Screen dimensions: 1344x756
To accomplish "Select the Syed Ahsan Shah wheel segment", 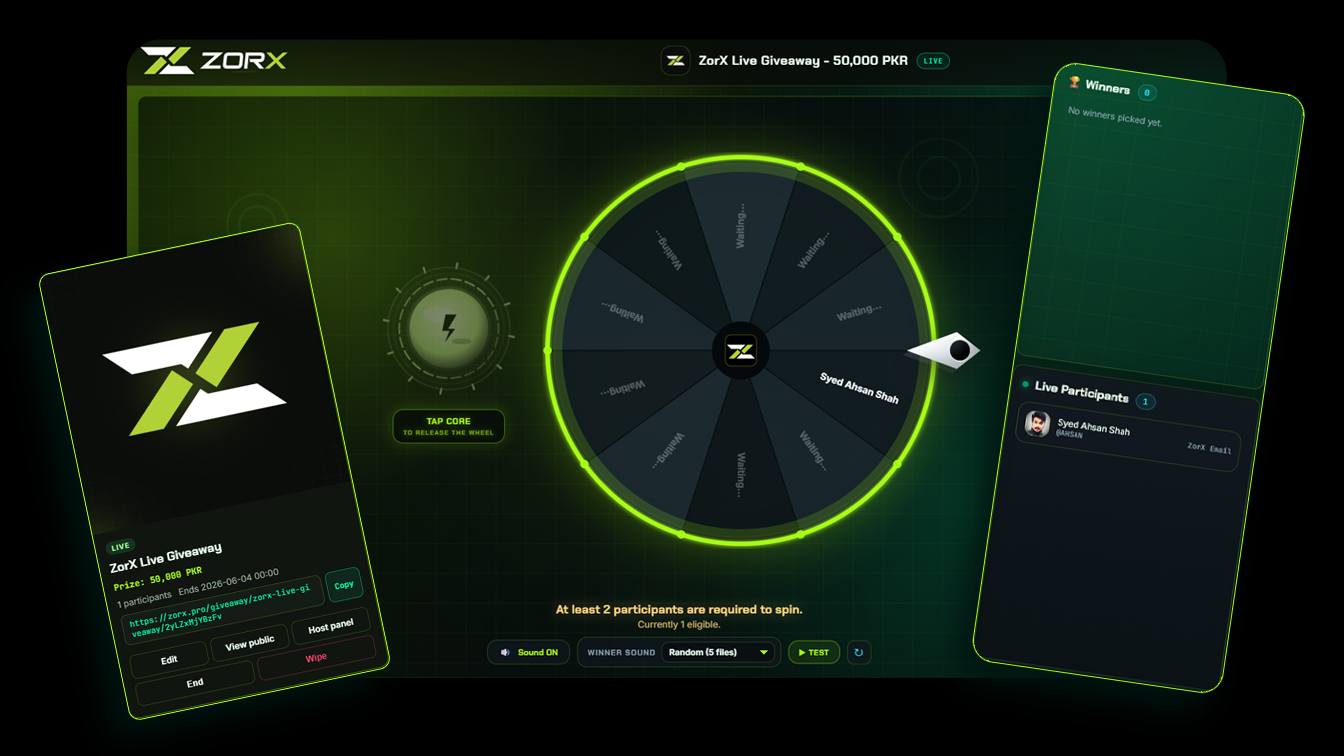I will click(859, 387).
